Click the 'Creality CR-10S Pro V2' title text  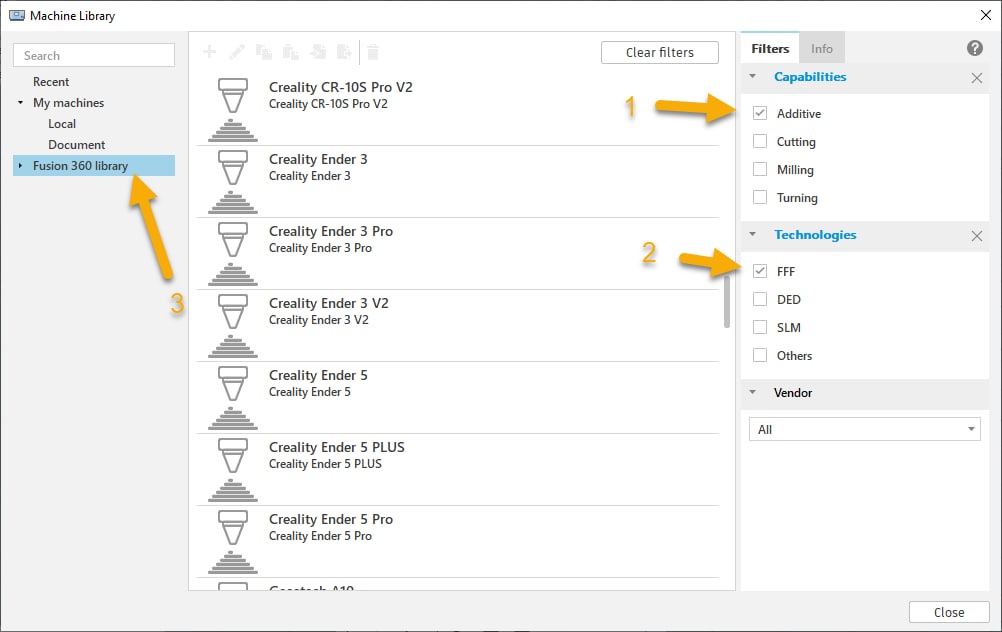[x=341, y=87]
